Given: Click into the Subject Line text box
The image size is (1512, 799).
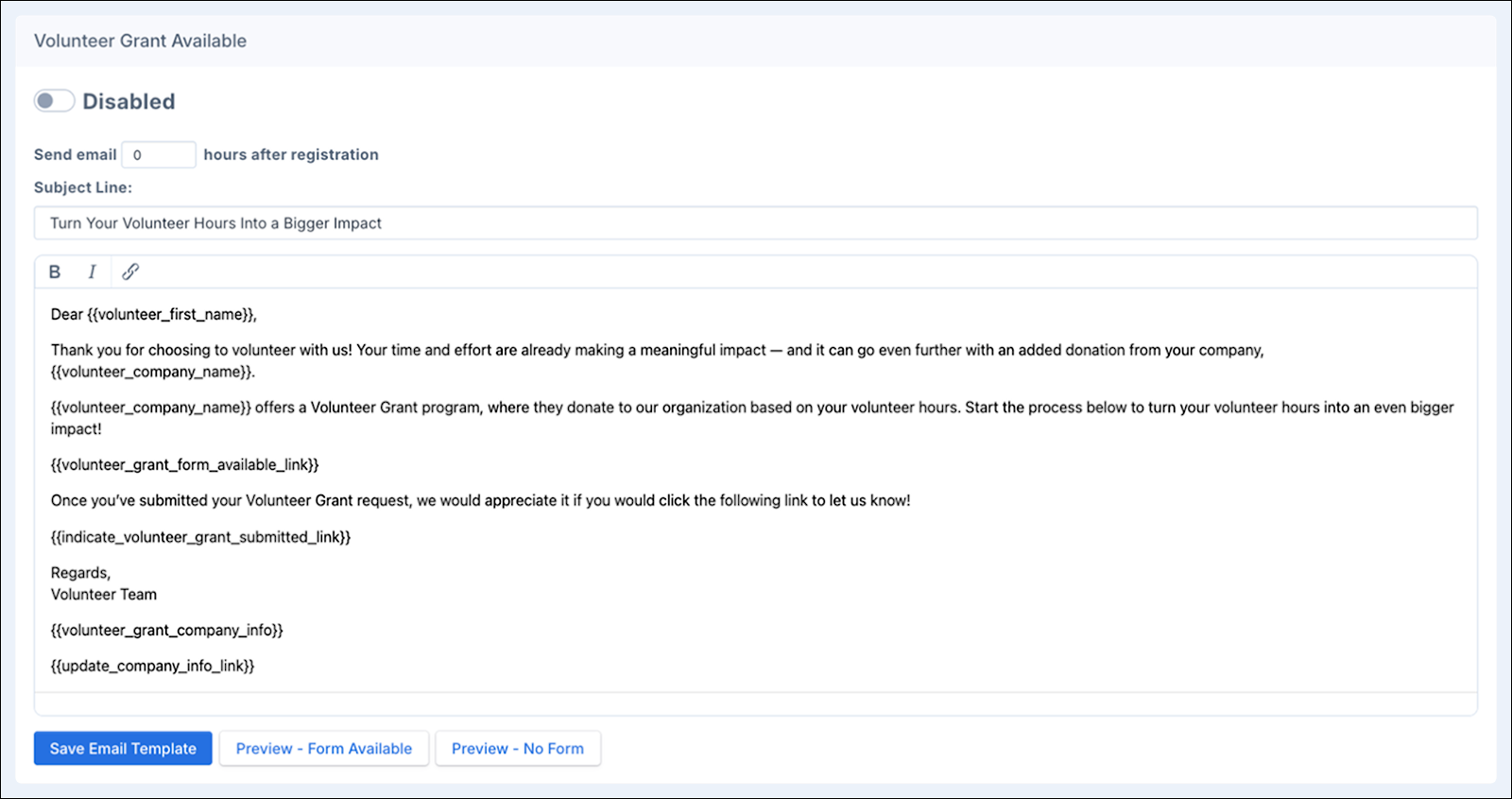Looking at the screenshot, I should (755, 223).
